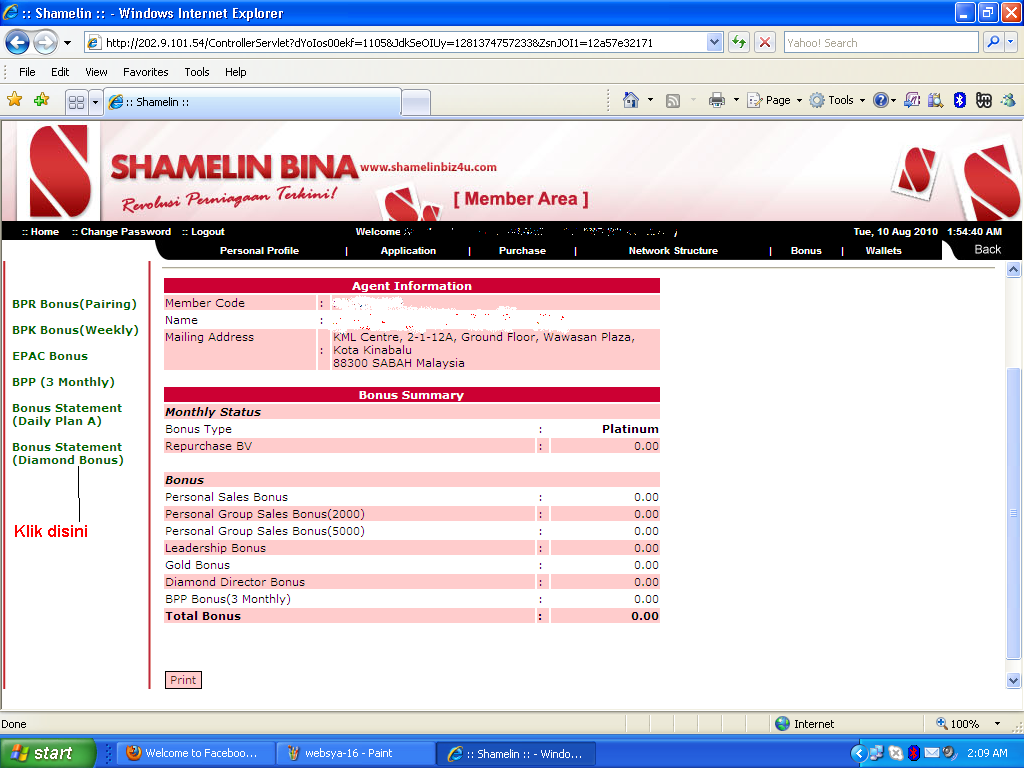This screenshot has height=768, width=1024.
Task: Open the Purchase menu item
Action: pos(522,251)
